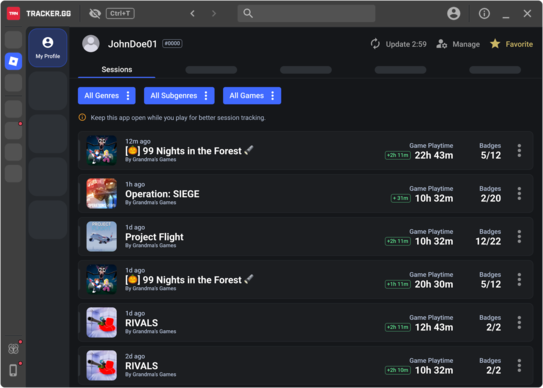543x388 pixels.
Task: Open the All Genres dropdown
Action: pyautogui.click(x=107, y=96)
